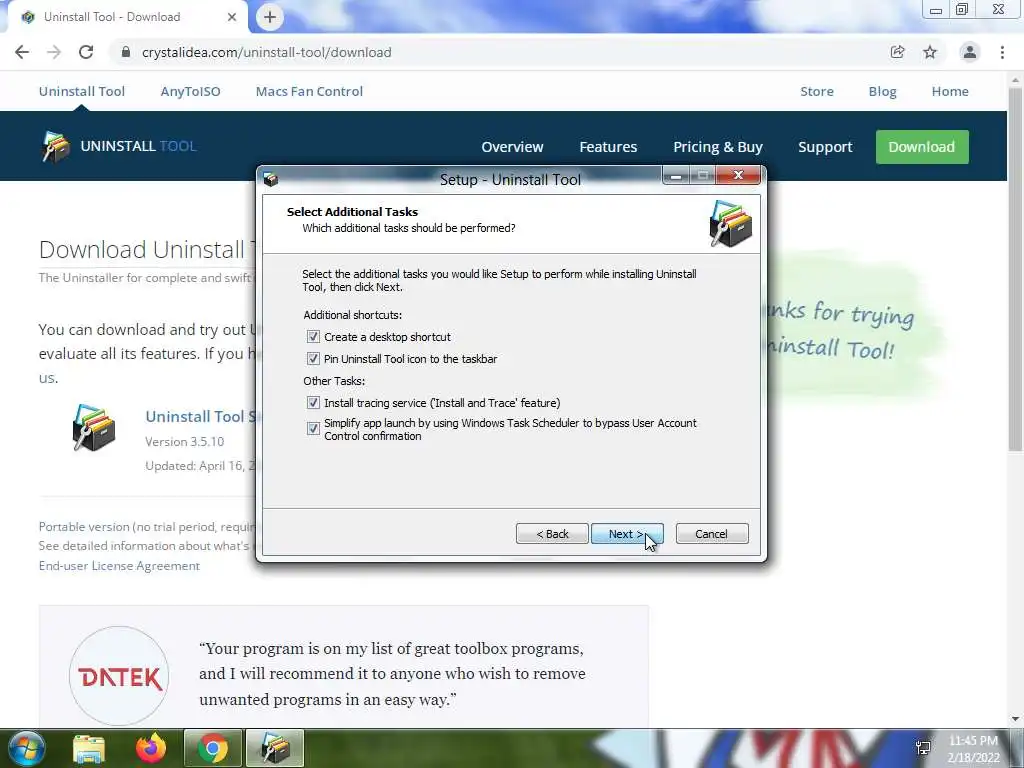Screen dimensions: 1024x768
Task: Minimize the Setup dialog window
Action: click(676, 176)
